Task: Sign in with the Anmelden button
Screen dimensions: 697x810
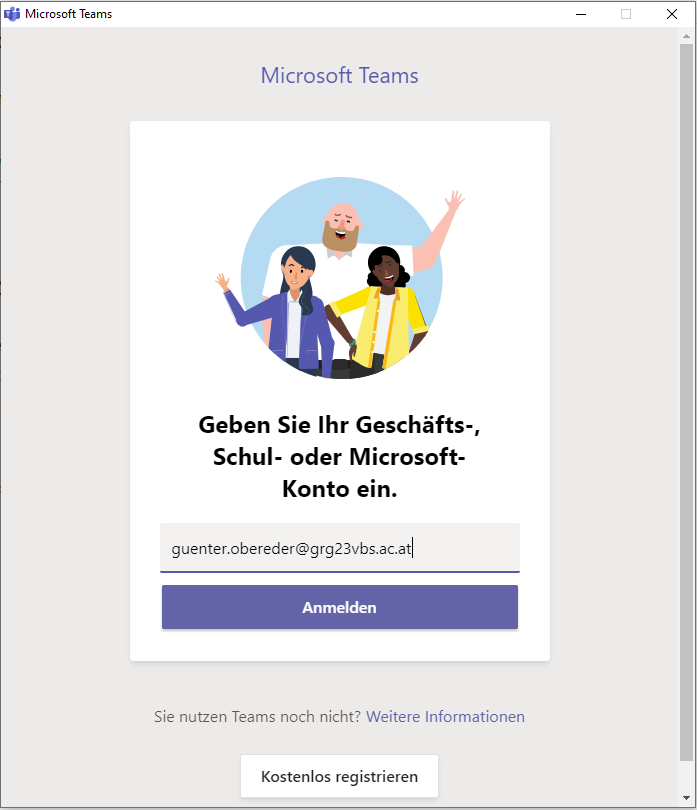Action: click(340, 607)
